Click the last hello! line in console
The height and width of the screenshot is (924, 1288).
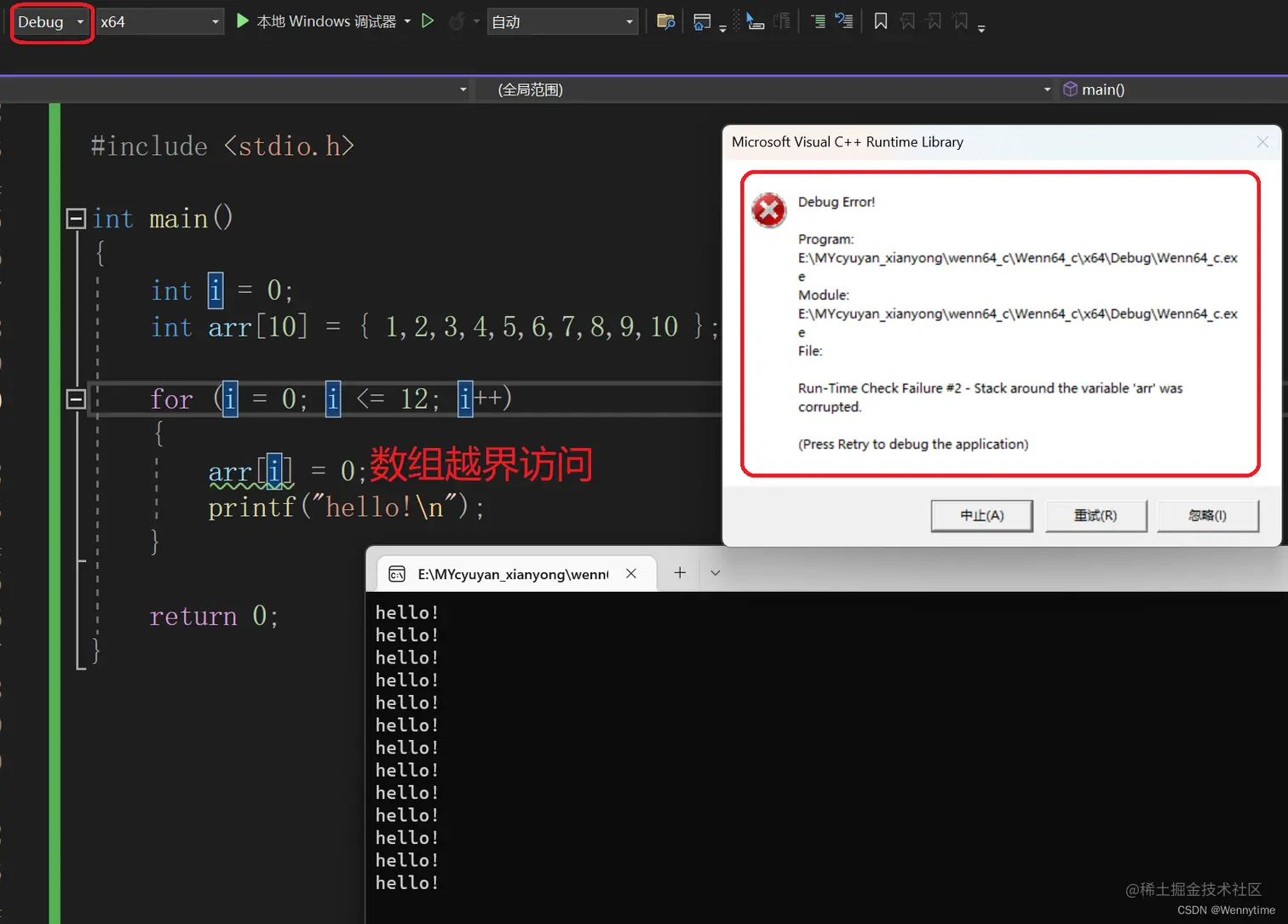tap(407, 883)
